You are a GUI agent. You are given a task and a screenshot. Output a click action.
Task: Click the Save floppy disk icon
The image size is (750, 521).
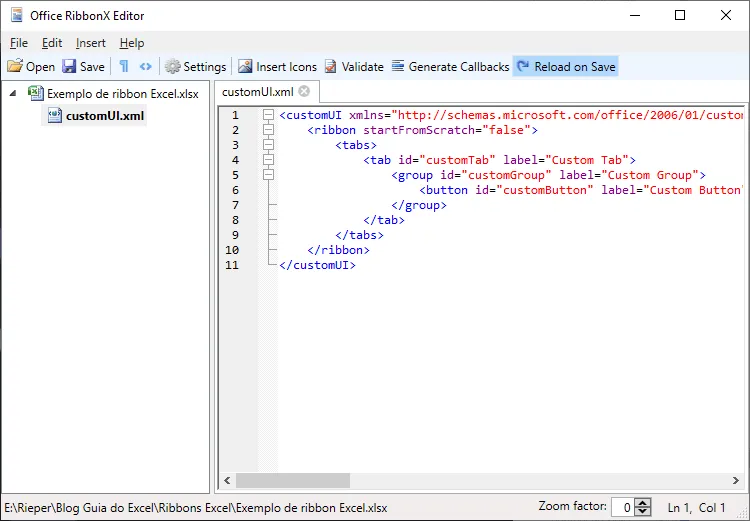(69, 66)
